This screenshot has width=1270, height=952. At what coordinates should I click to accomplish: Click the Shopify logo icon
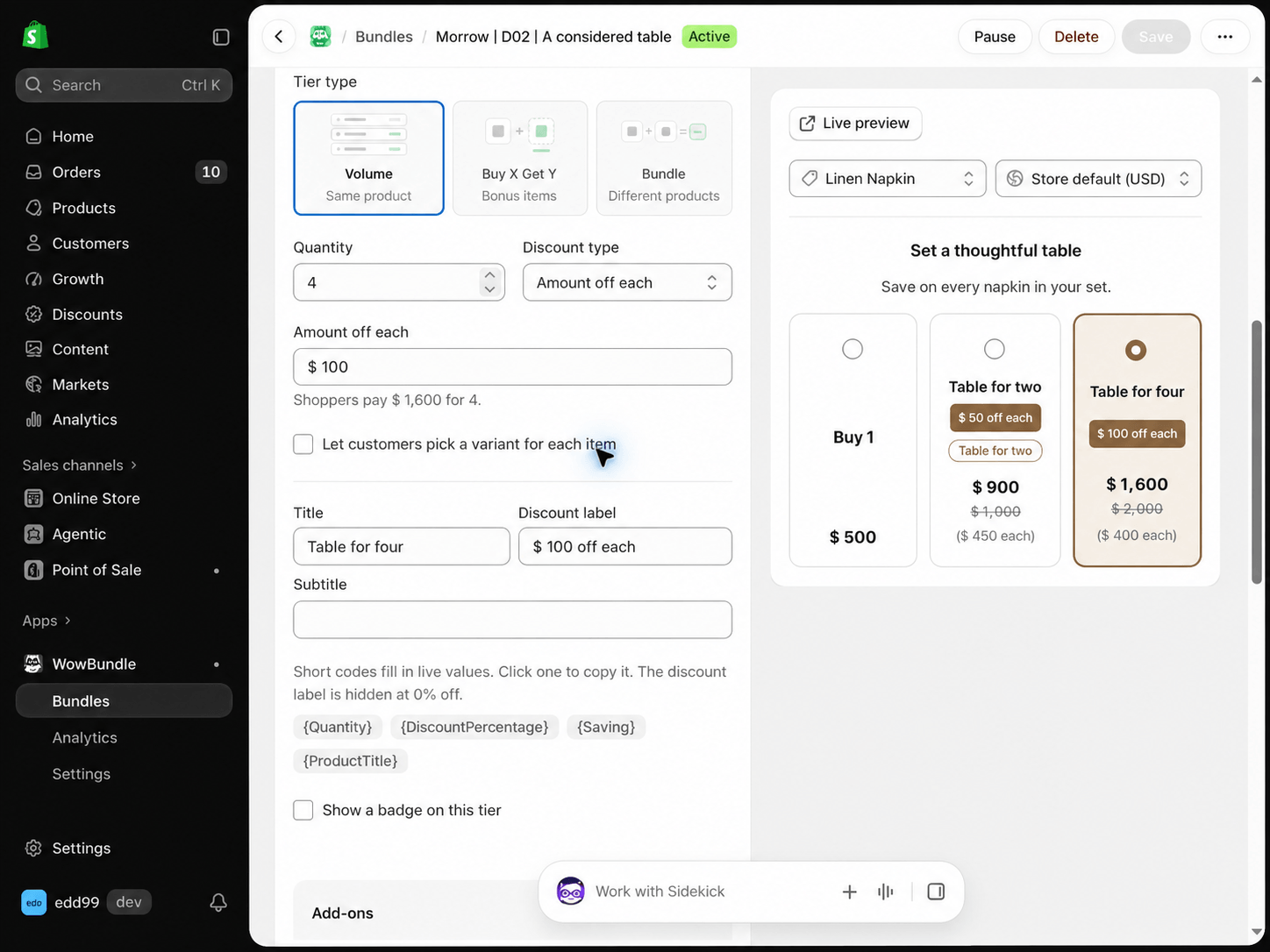tap(35, 36)
